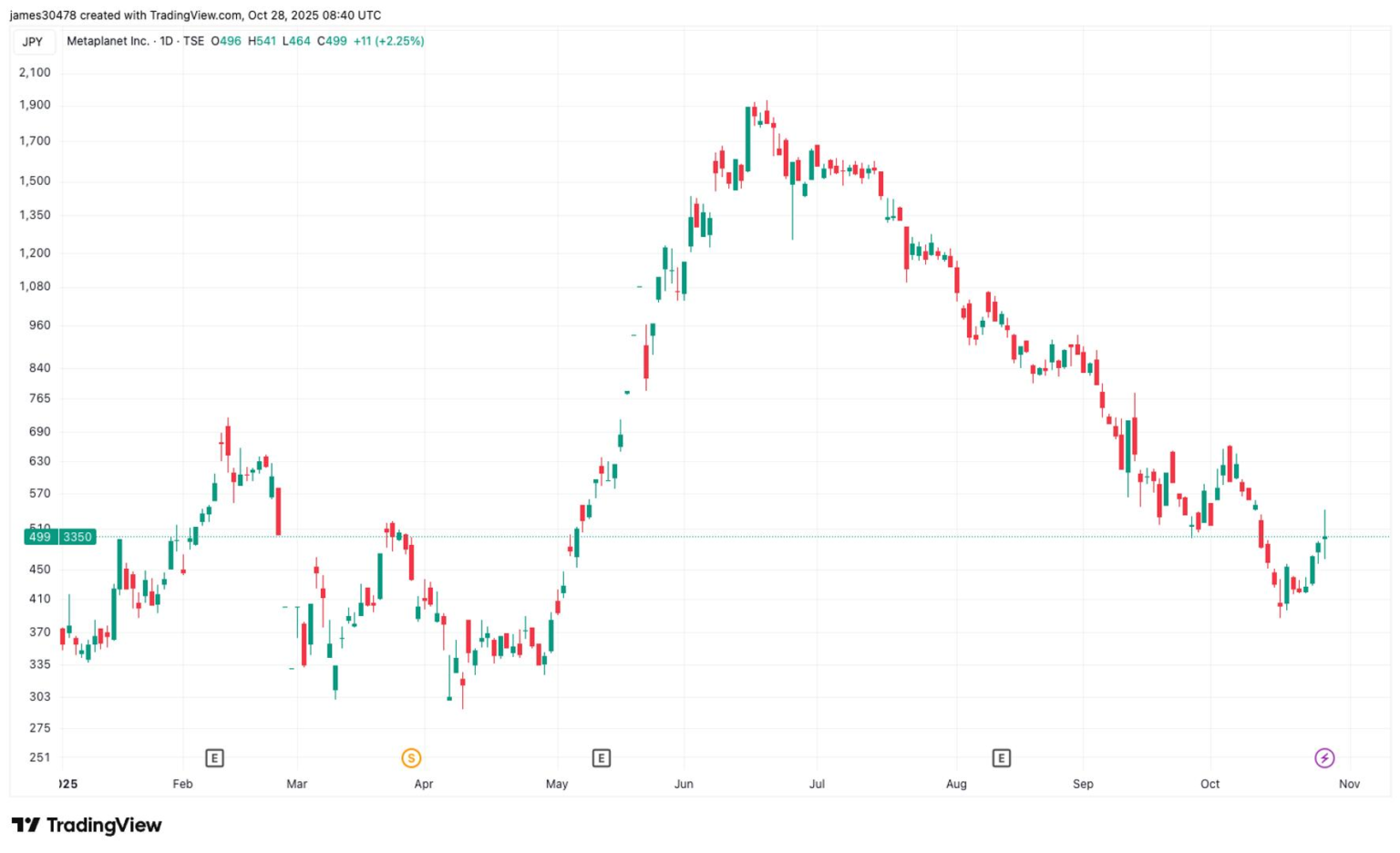Click the Oct label on the time axis

[1210, 784]
